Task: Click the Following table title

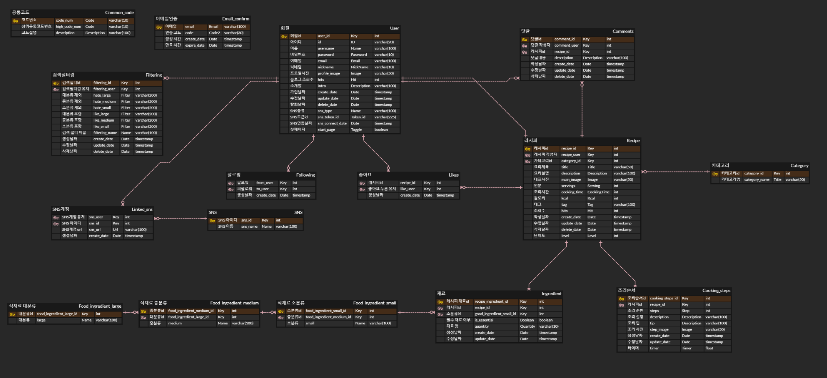Action: (x=305, y=175)
